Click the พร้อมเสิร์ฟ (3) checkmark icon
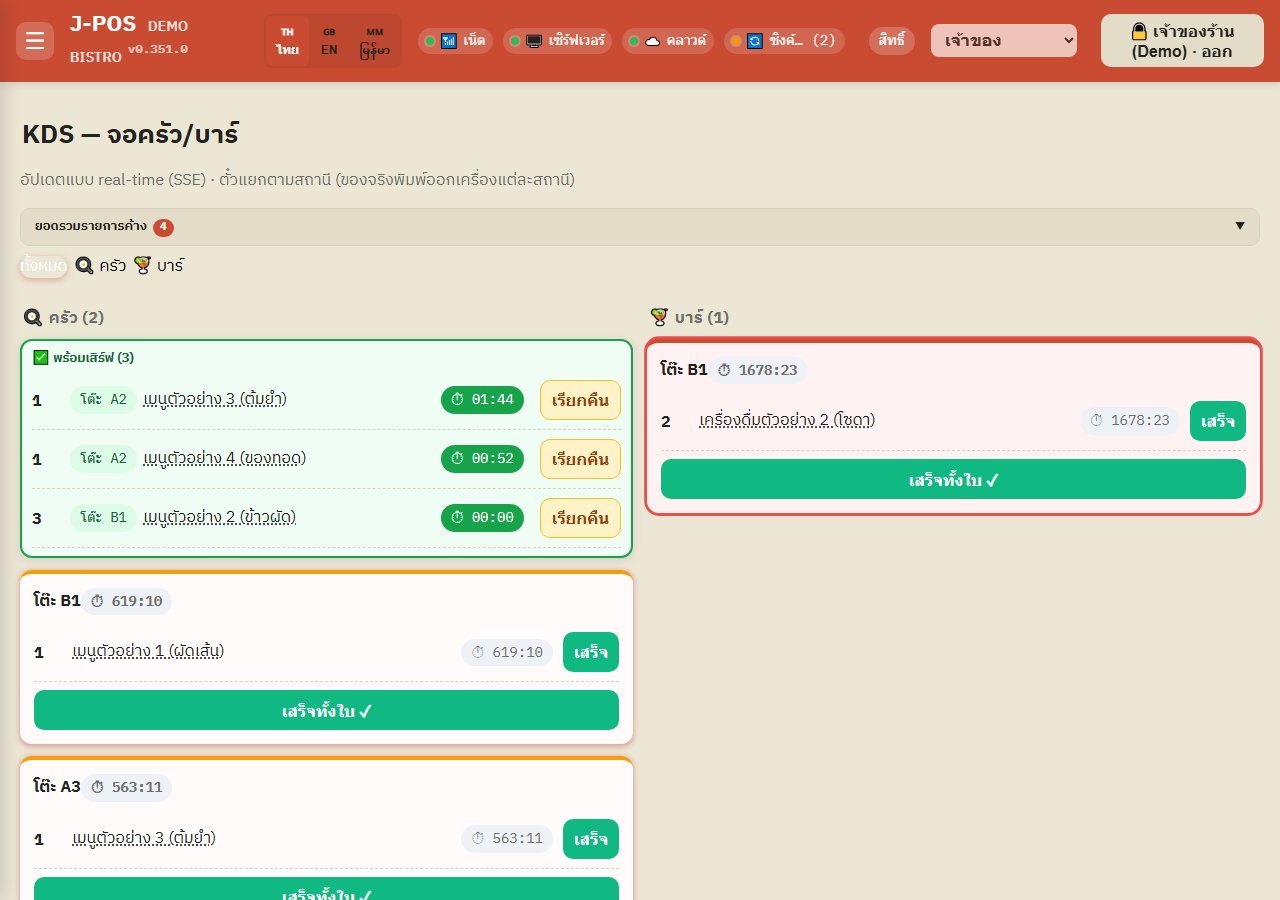Image resolution: width=1280 pixels, height=900 pixels. click(41, 357)
